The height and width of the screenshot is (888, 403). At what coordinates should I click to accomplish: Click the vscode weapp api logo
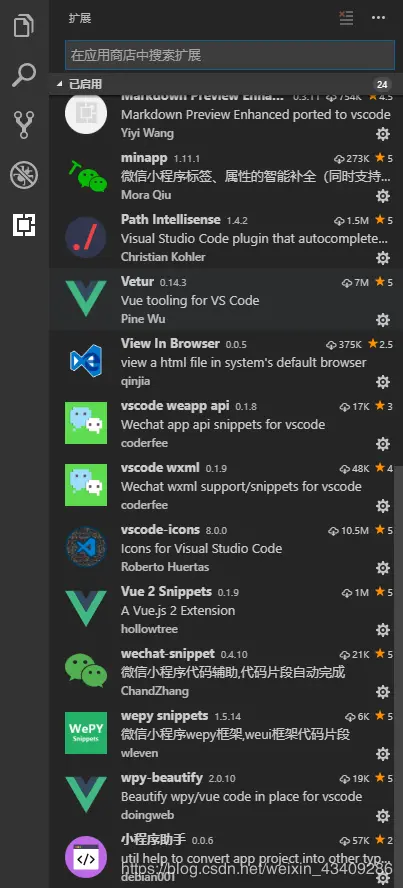pyautogui.click(x=86, y=423)
